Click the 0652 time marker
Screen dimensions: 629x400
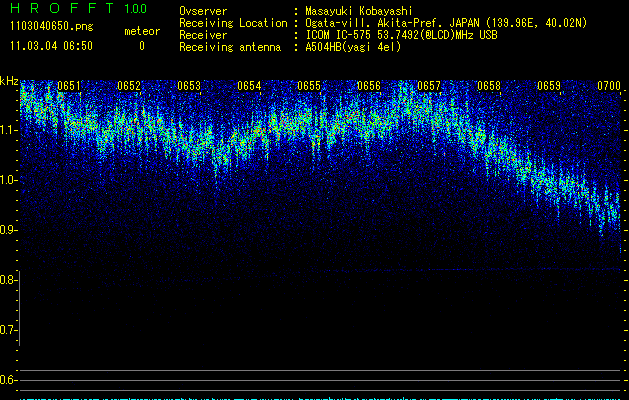(129, 87)
